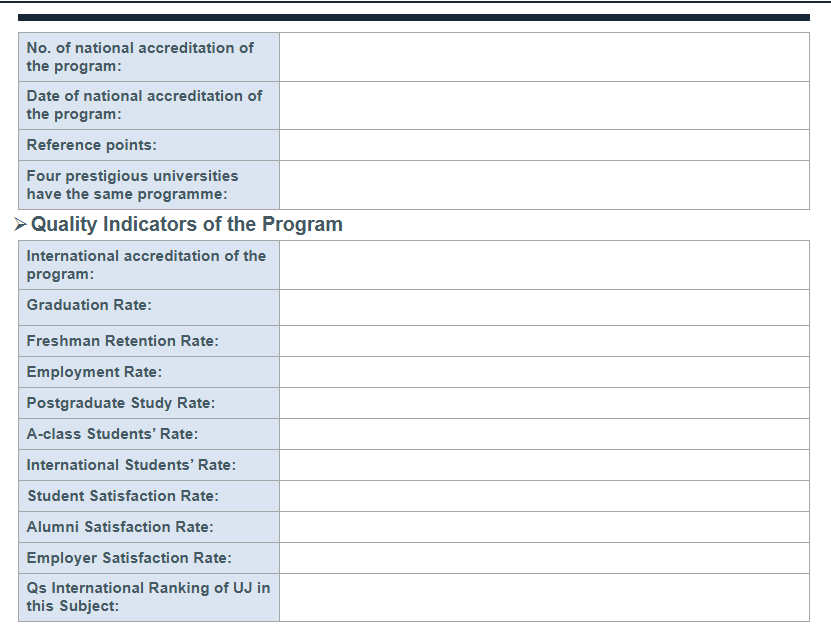The image size is (831, 639).
Task: Click the Alumni Satisfaction Rate blank field
Action: (543, 527)
